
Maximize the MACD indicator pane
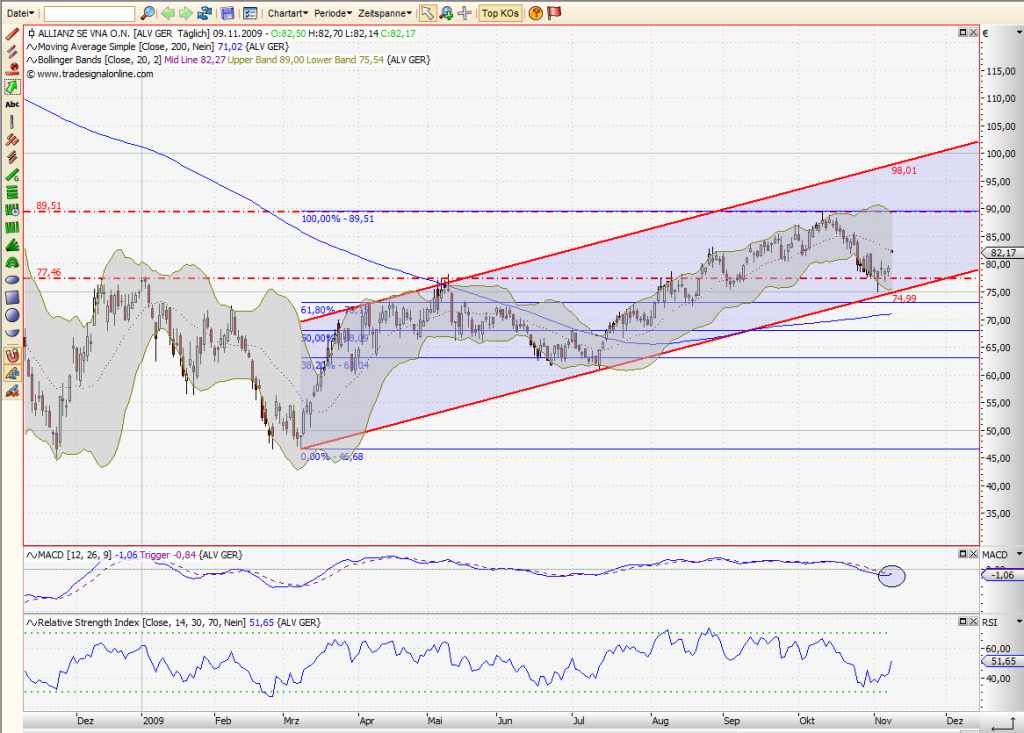(963, 553)
